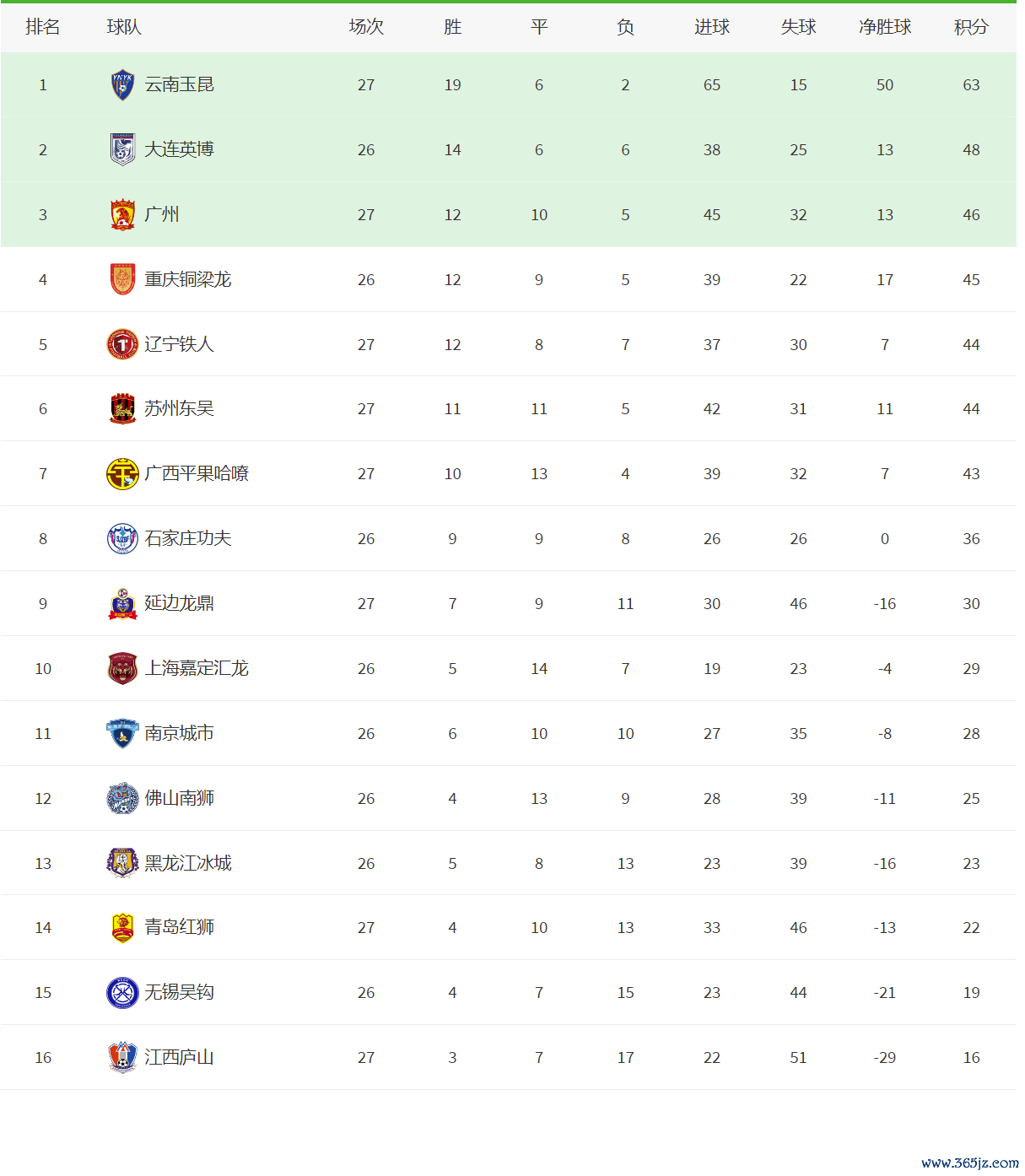Image resolution: width=1025 pixels, height=1176 pixels.
Task: Click the 辽宁铁人 round emblem
Action: pyautogui.click(x=122, y=344)
